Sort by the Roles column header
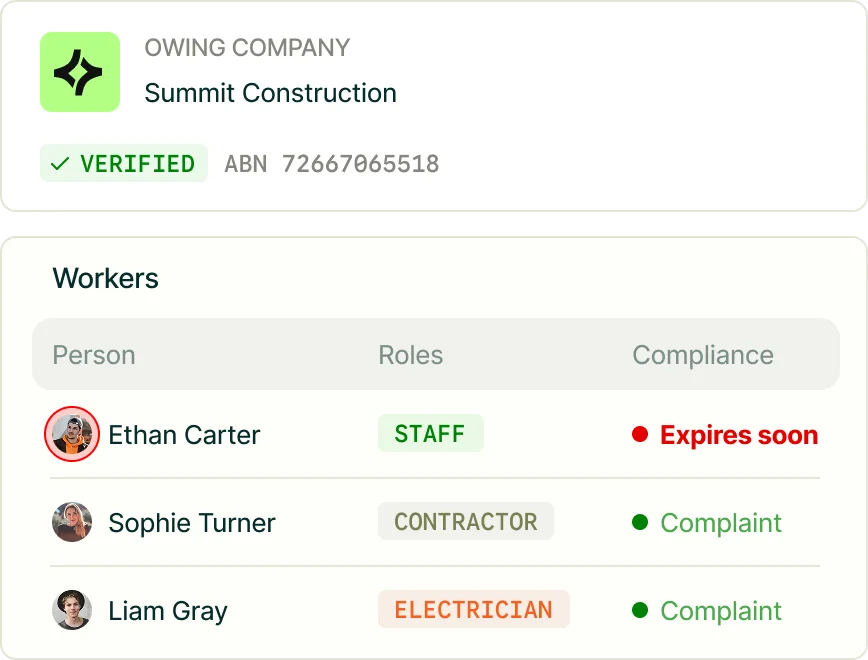The width and height of the screenshot is (868, 660). point(411,355)
